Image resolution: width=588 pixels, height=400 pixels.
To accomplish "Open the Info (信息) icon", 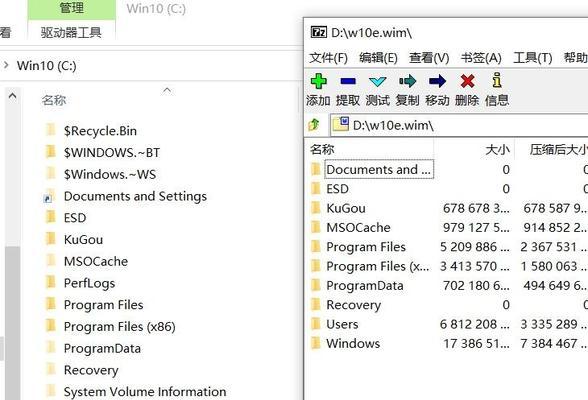I will (x=497, y=80).
